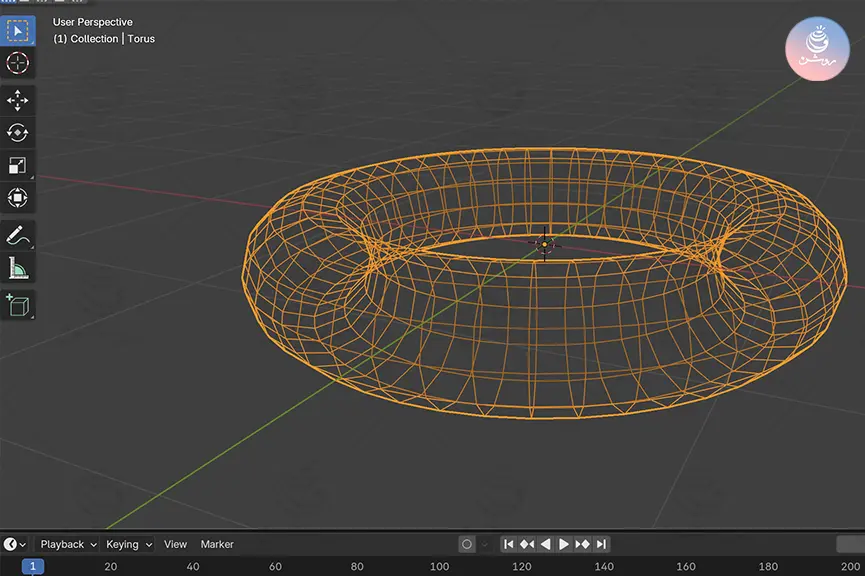Pick the Rotate tool
Viewport: 865px width, 576px height.
(18, 132)
